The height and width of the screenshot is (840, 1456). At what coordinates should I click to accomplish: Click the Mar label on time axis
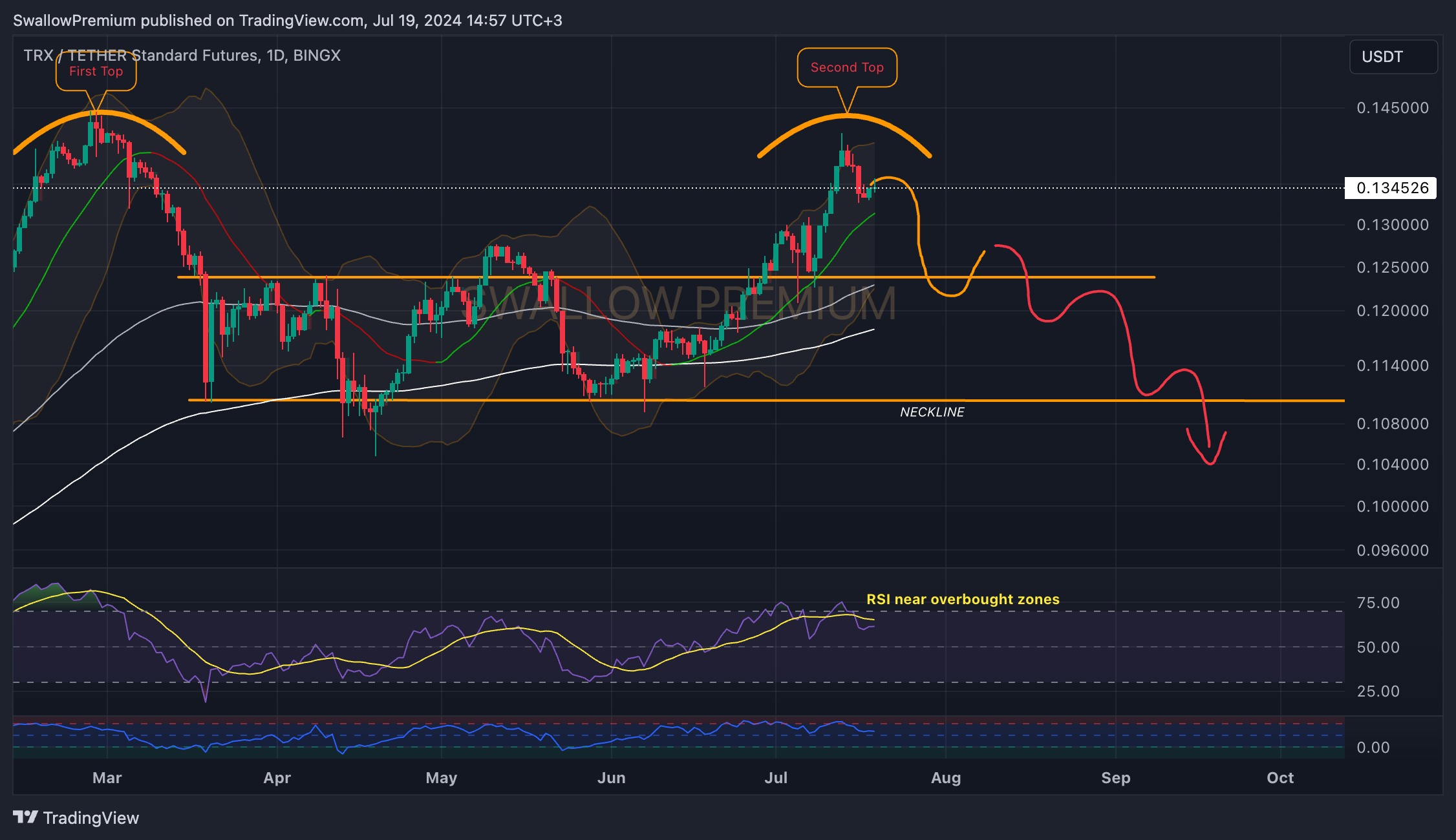107,778
